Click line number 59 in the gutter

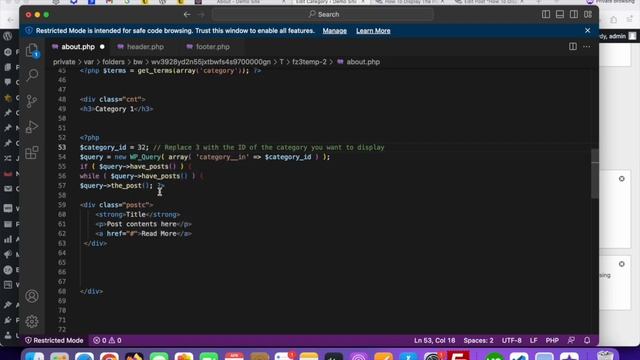pyautogui.click(x=62, y=205)
